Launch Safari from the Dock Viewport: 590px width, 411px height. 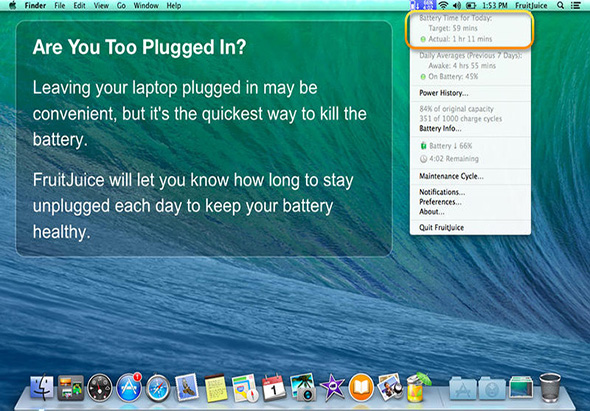(158, 388)
